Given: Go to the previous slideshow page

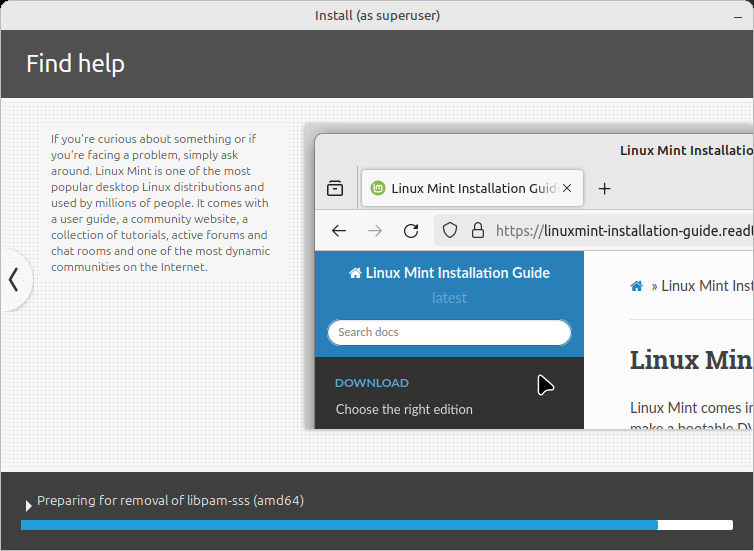Looking at the screenshot, I should coord(14,280).
